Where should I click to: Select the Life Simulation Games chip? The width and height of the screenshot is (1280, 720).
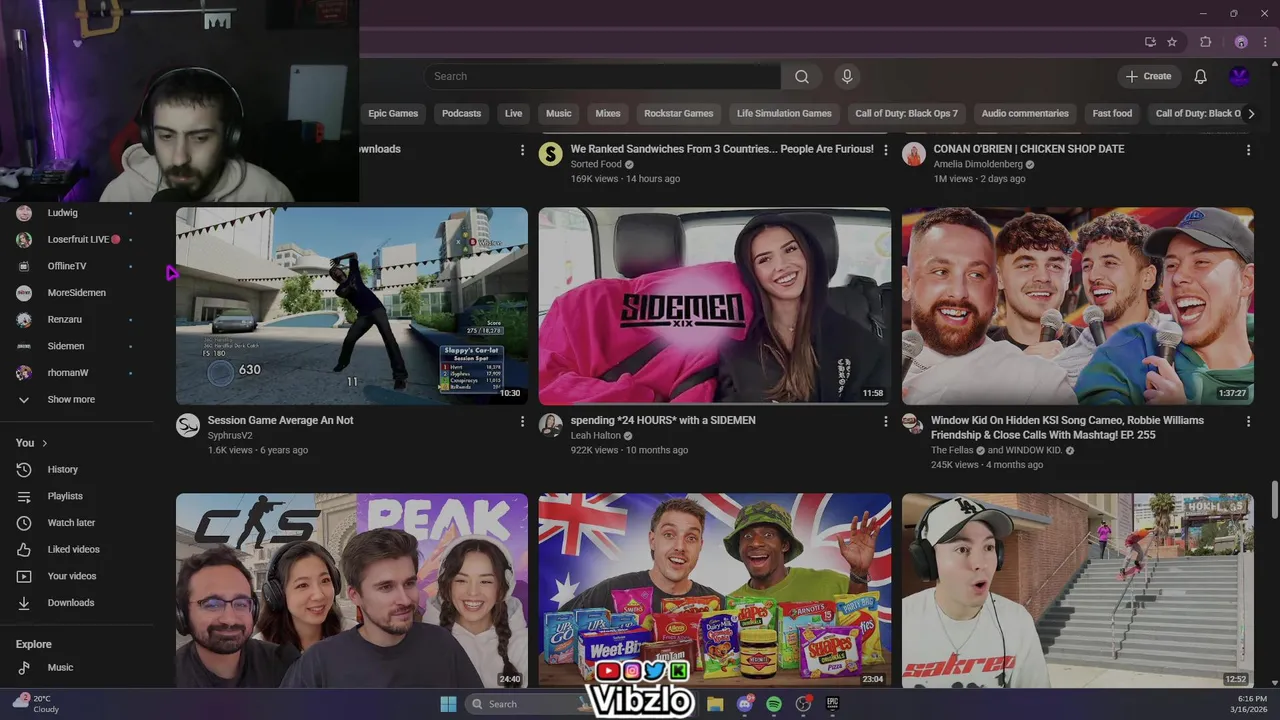784,114
